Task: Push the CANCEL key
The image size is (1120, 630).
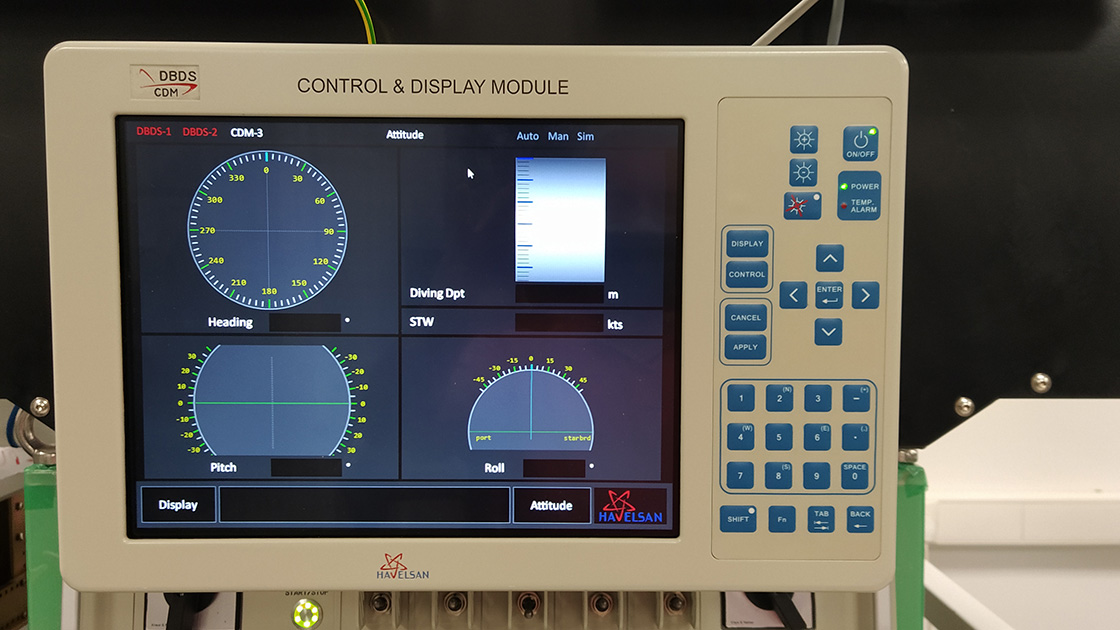Action: point(746,317)
